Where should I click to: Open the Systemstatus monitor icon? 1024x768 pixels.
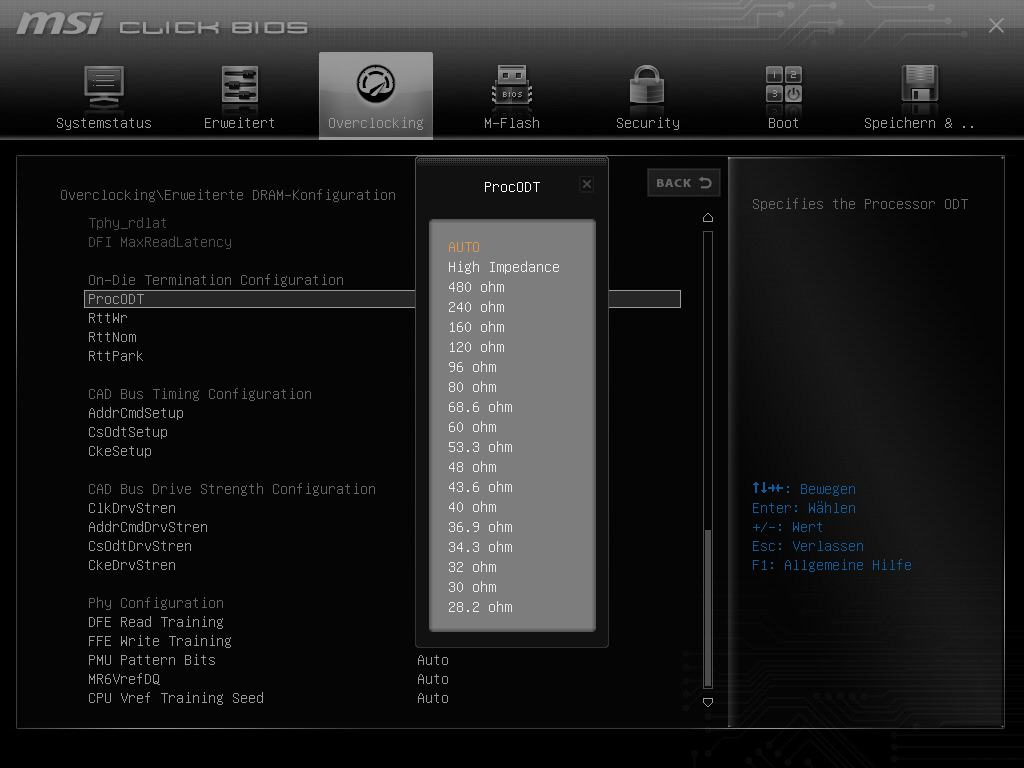(x=104, y=86)
